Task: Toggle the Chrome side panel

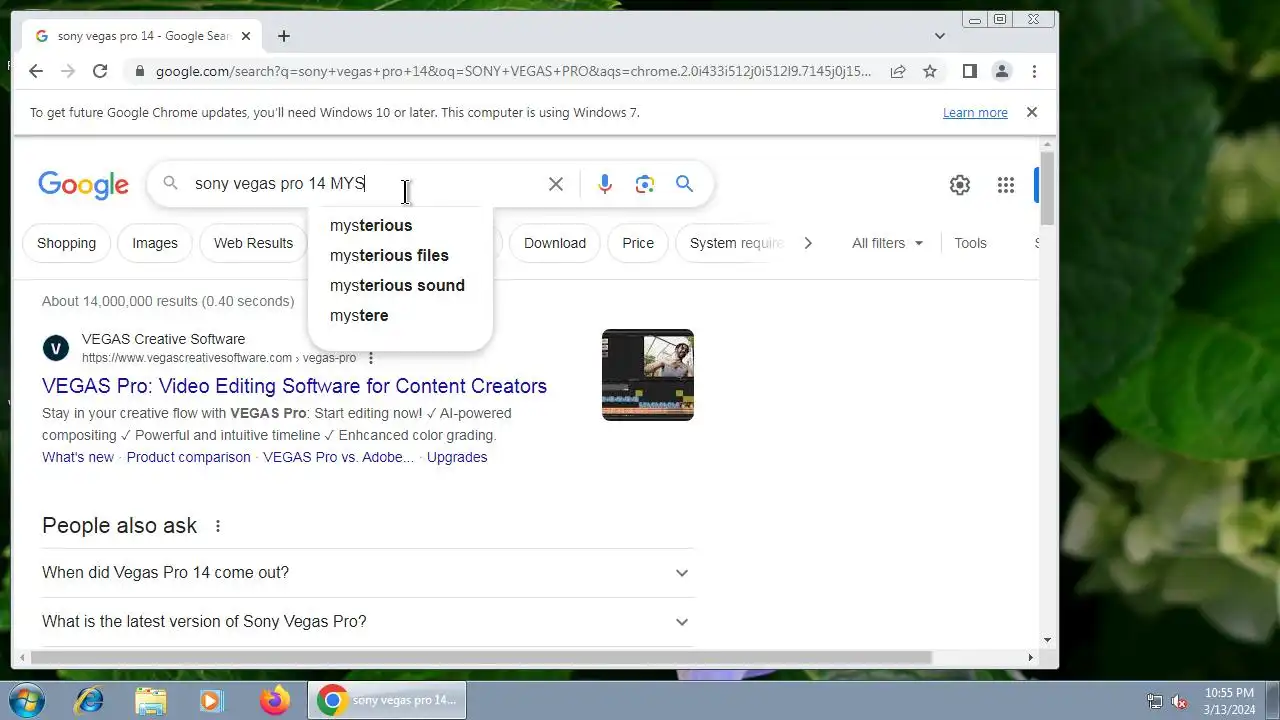Action: pos(969,71)
